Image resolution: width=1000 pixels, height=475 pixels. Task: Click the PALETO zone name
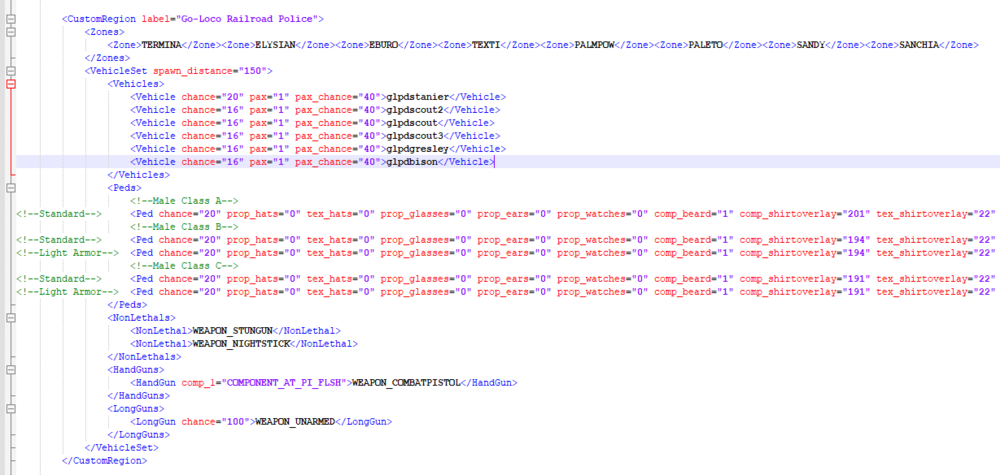[x=706, y=45]
